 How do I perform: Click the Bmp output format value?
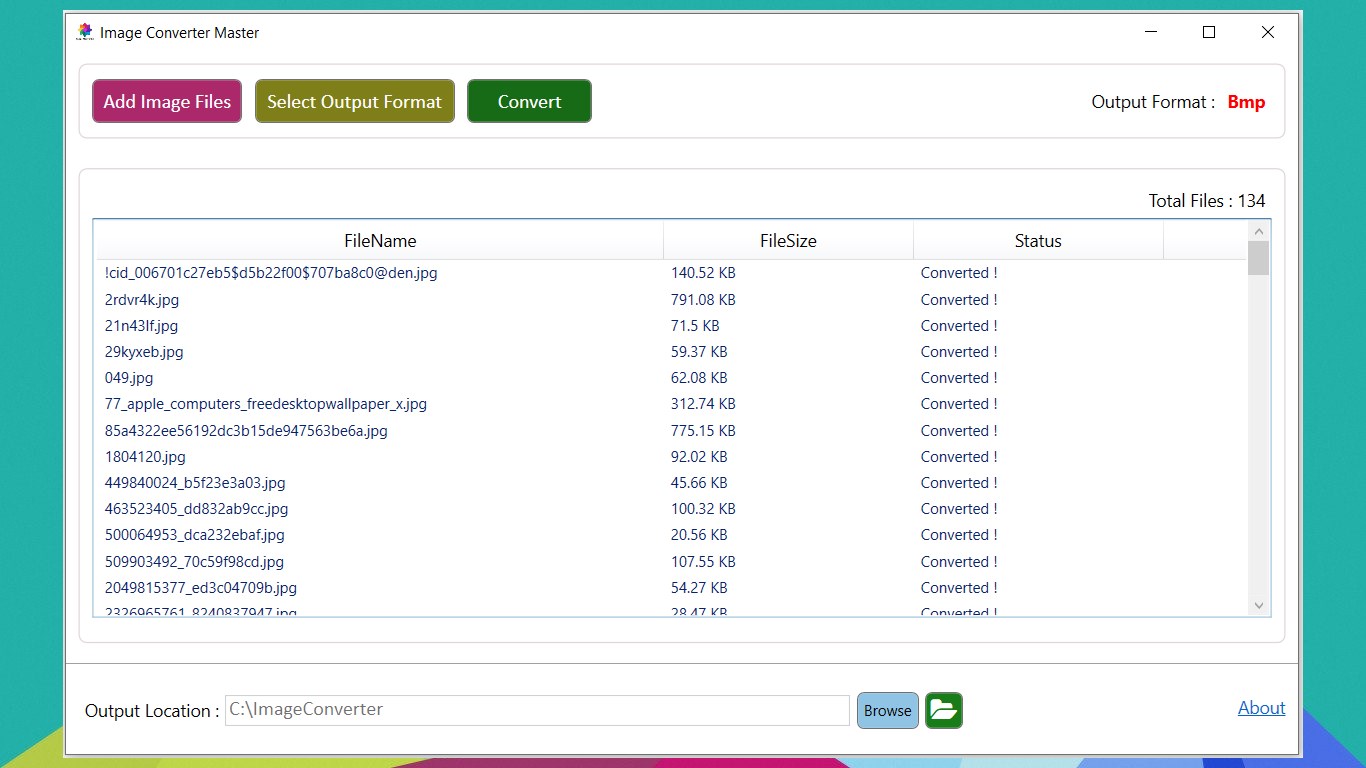pos(1246,102)
